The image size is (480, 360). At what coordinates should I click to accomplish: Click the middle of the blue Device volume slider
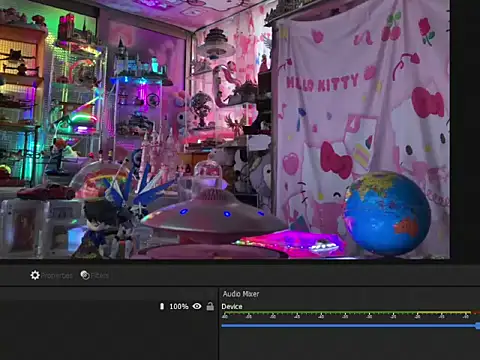point(350,326)
